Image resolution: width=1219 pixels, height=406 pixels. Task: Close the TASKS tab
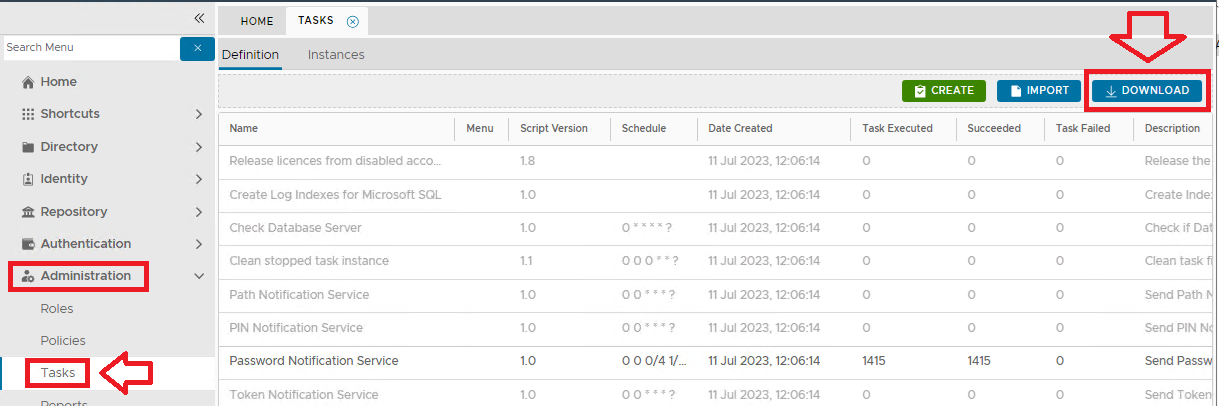352,21
